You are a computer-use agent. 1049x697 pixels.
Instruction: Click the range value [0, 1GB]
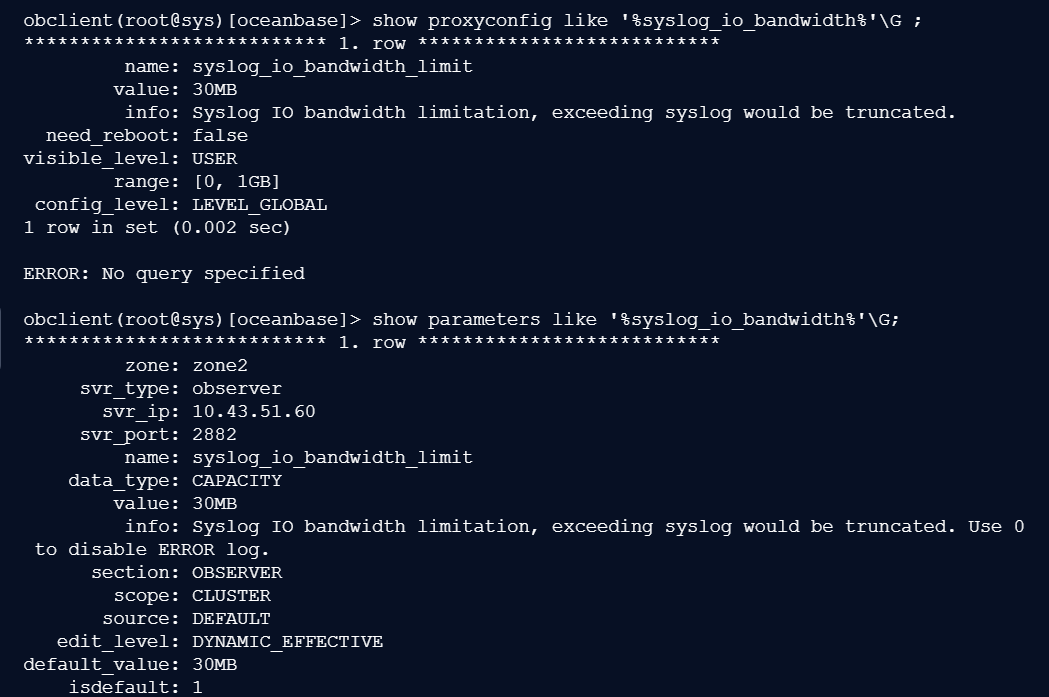click(x=236, y=181)
